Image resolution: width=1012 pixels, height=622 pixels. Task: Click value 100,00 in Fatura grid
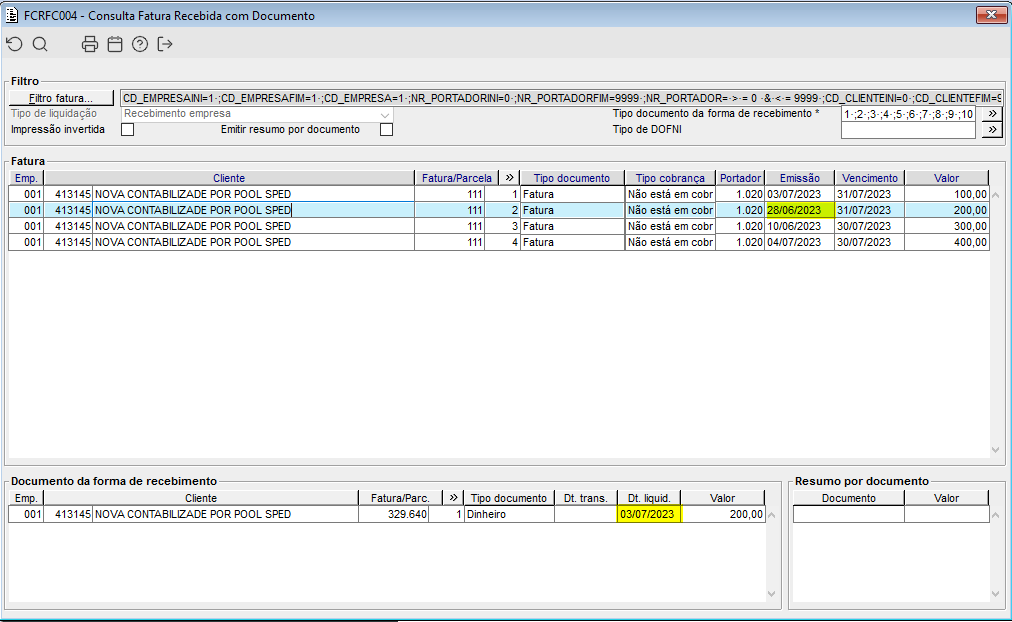pyautogui.click(x=946, y=194)
